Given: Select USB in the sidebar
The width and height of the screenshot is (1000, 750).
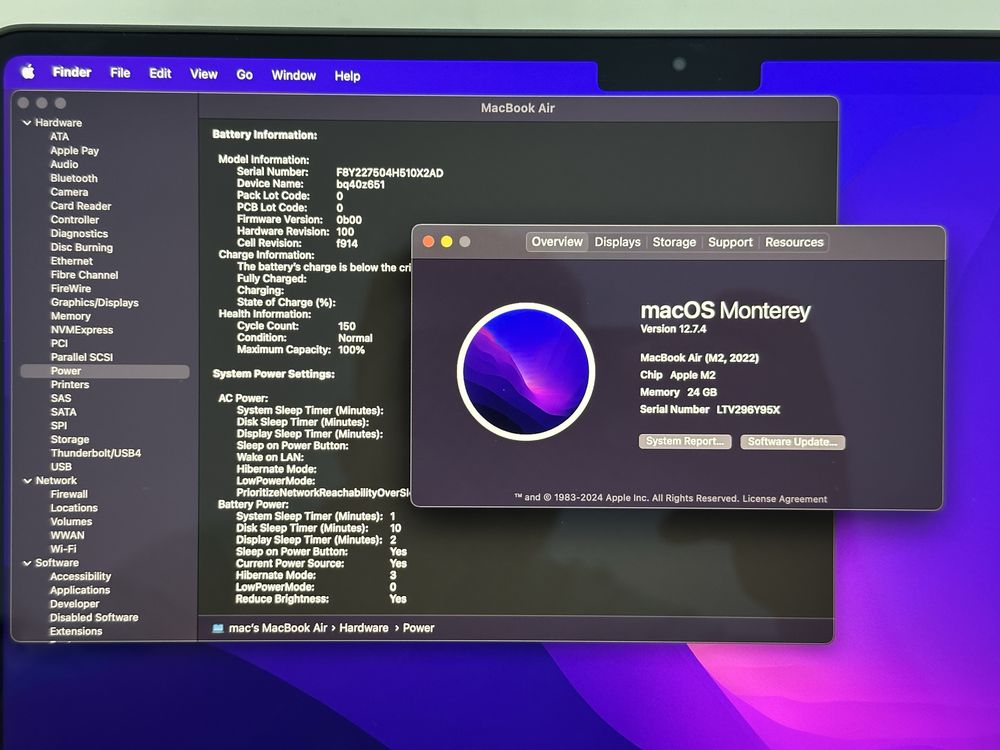Looking at the screenshot, I should 61,467.
